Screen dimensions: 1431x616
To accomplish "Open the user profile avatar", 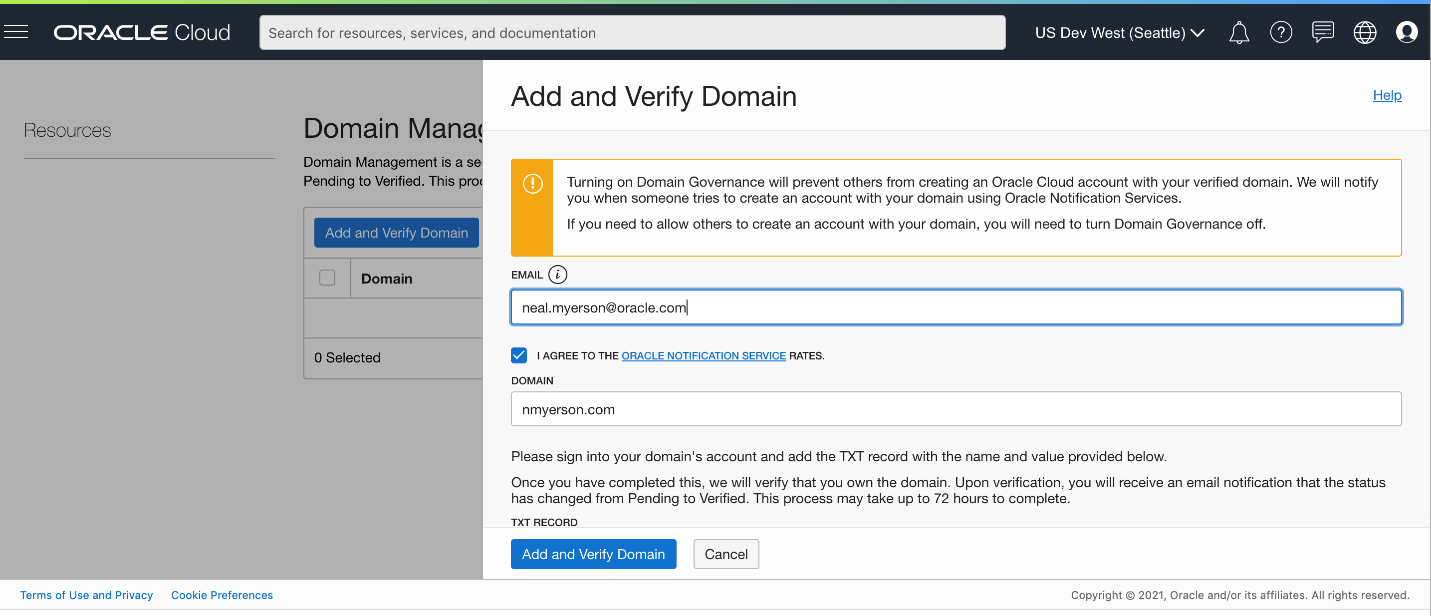I will (x=1407, y=33).
